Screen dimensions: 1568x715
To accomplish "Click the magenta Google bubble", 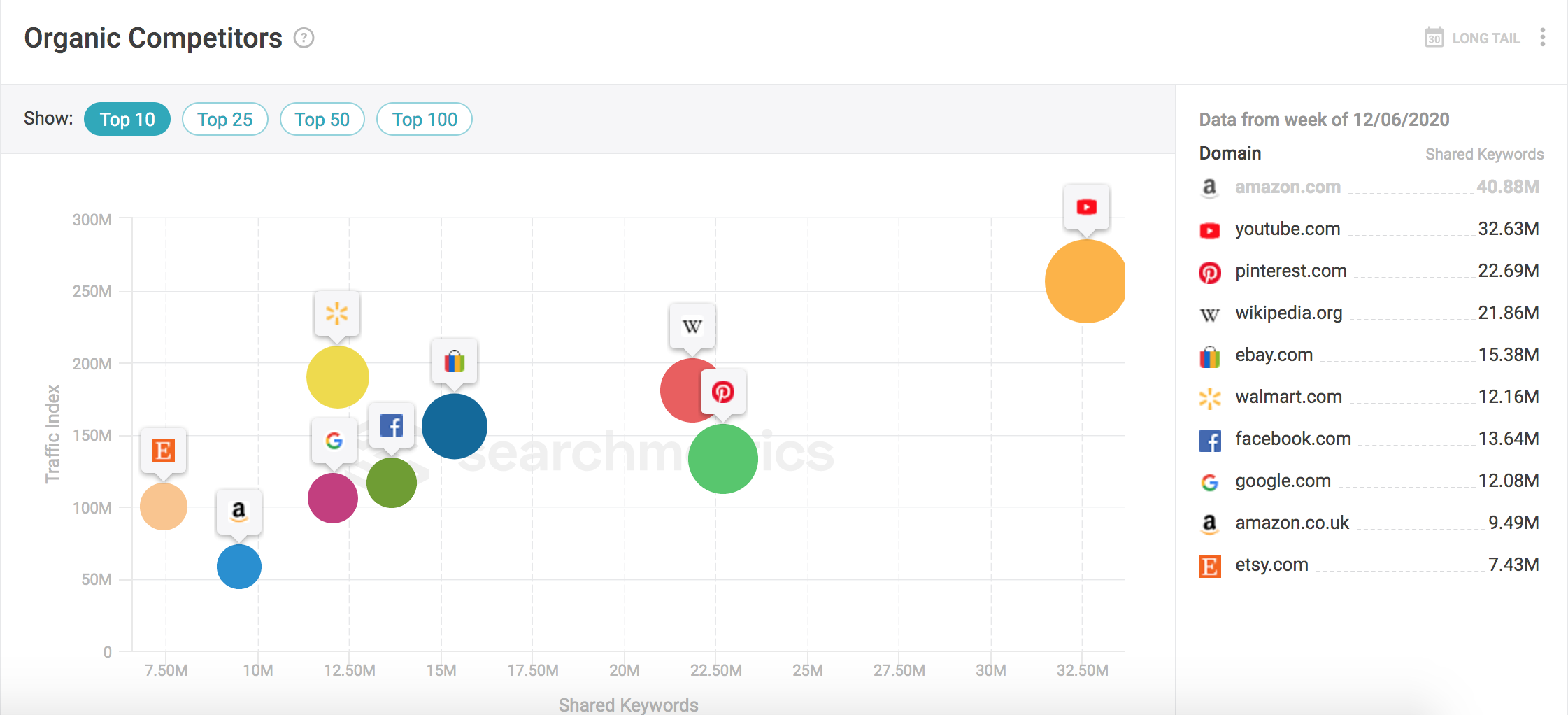I will coord(333,498).
